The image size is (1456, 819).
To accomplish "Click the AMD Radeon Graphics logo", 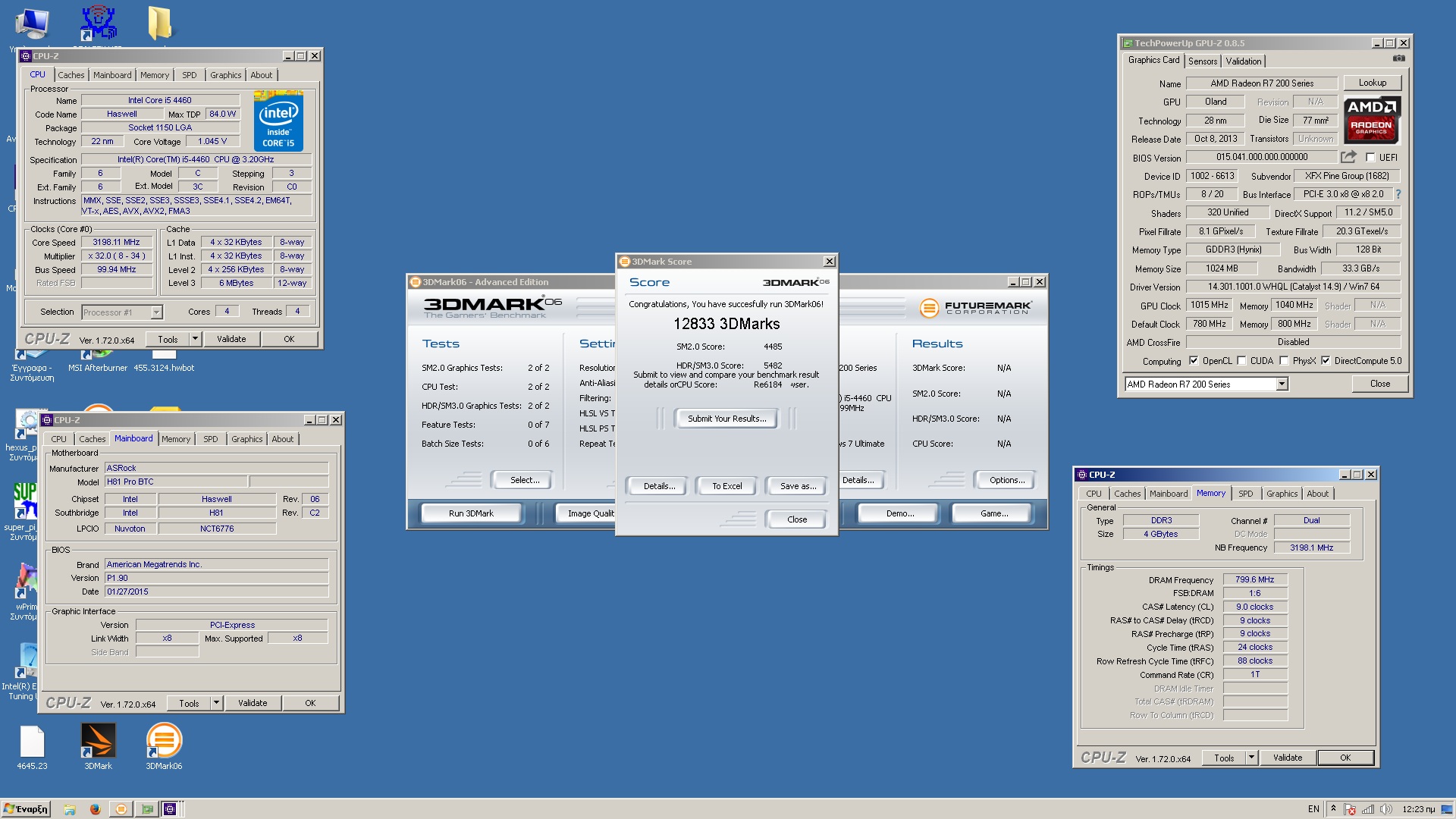I will coord(1372,120).
